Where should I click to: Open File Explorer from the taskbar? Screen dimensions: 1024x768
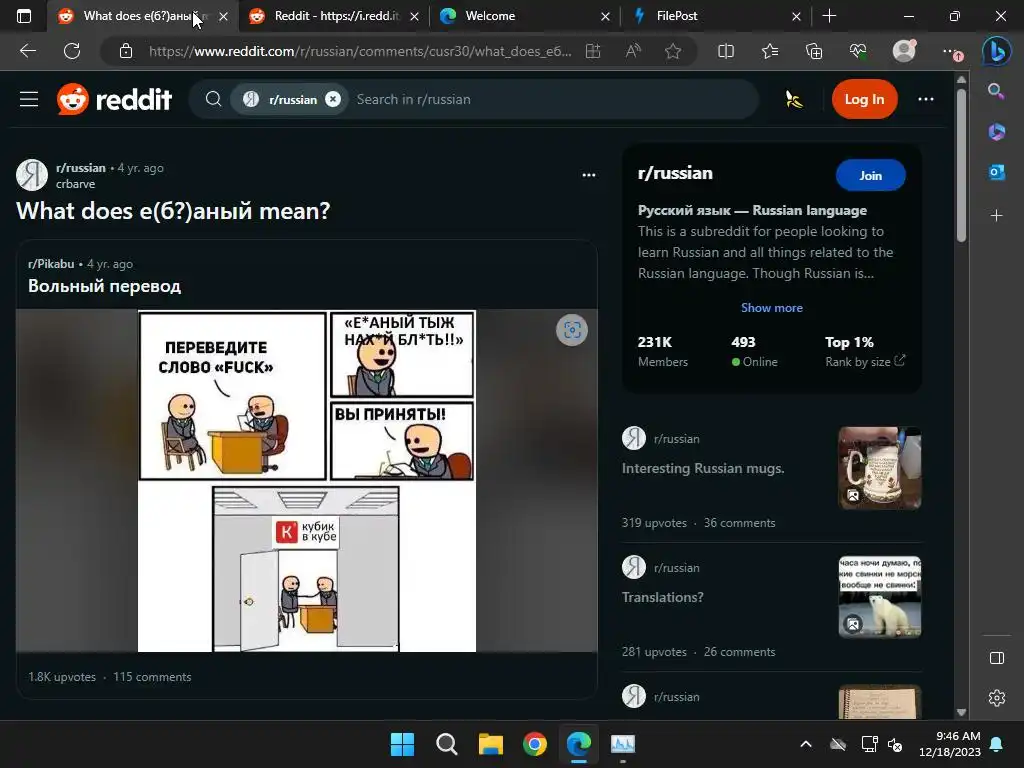(x=490, y=744)
